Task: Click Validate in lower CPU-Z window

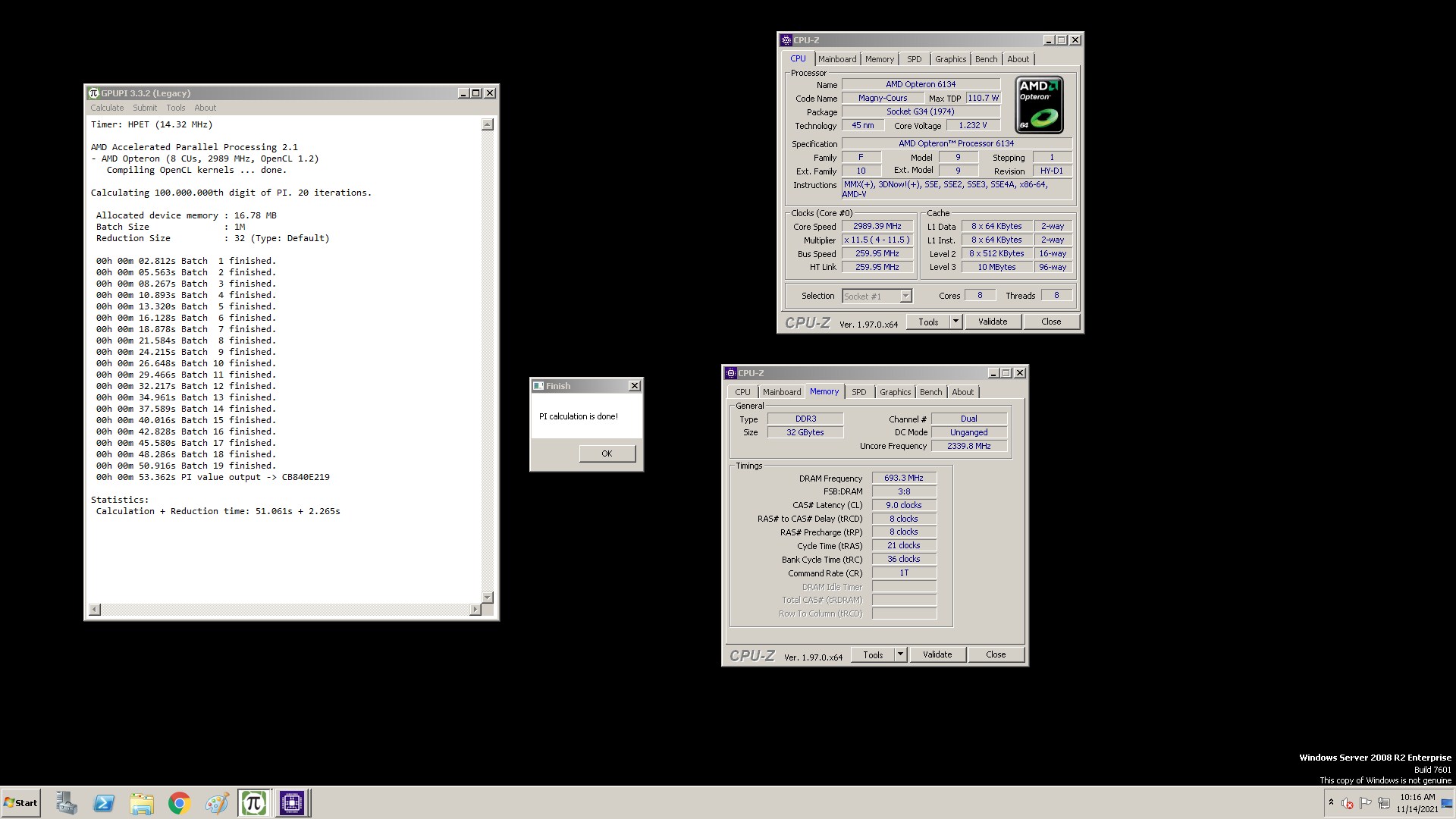Action: [937, 655]
